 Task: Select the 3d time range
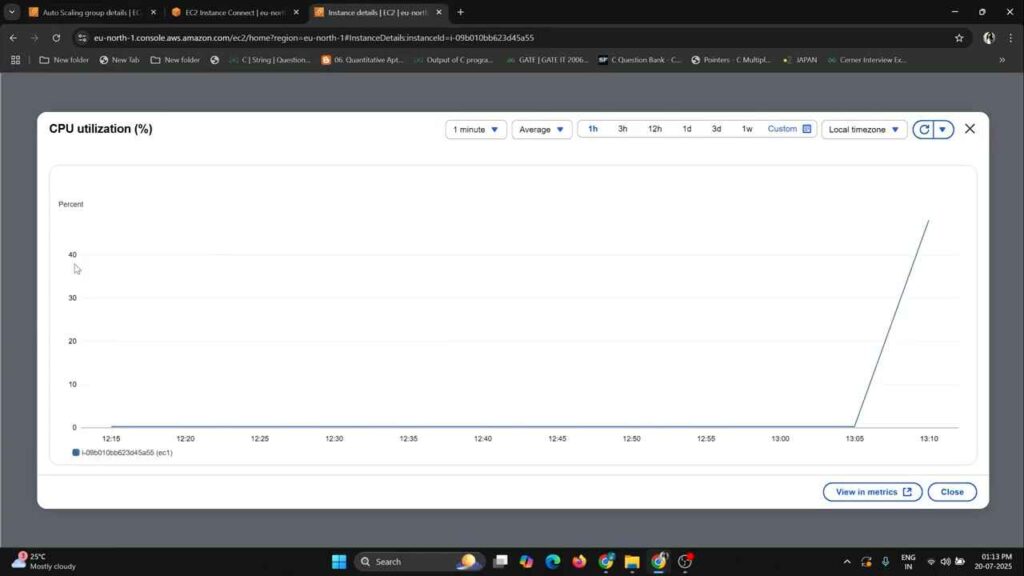tap(716, 129)
